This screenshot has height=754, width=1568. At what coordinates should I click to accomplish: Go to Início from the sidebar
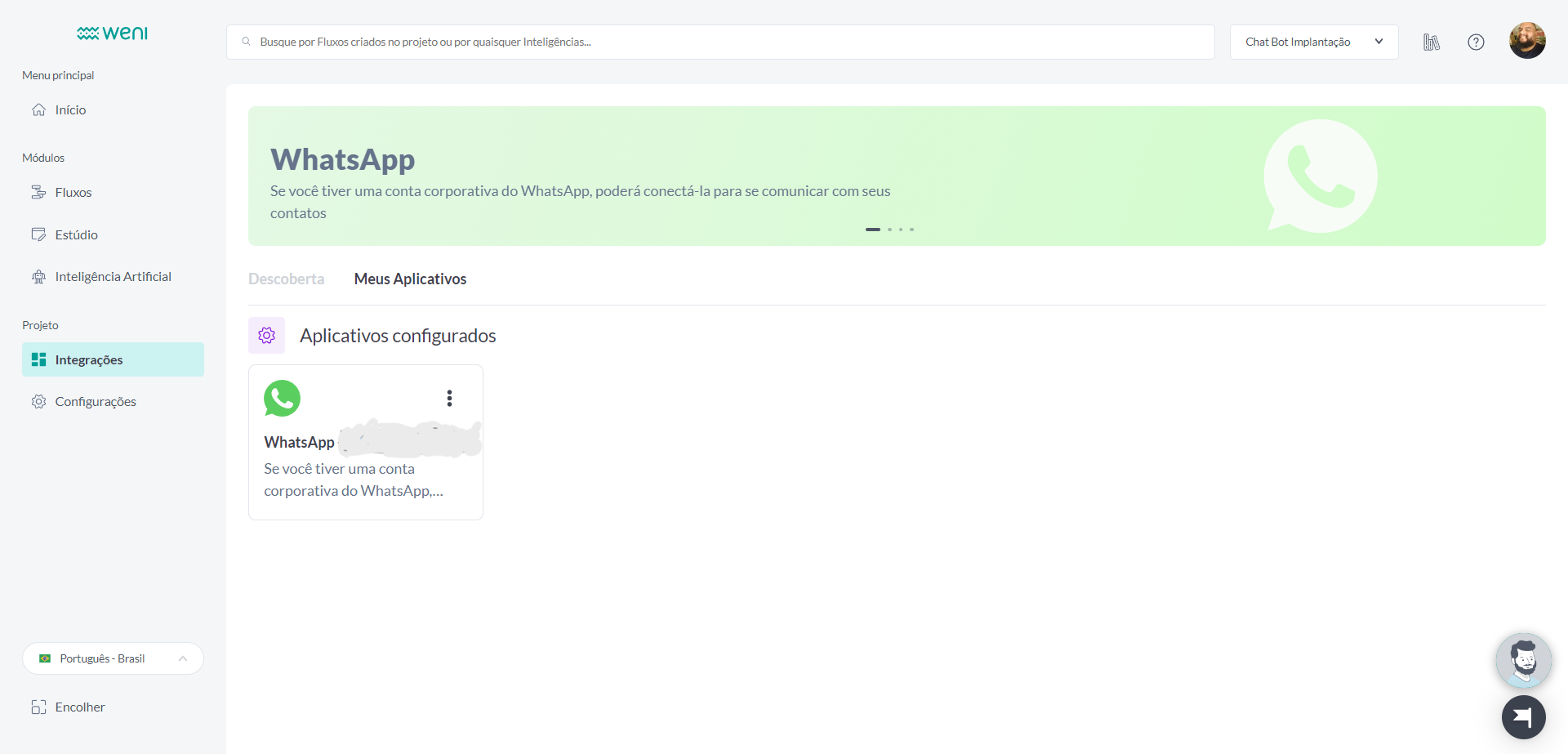[x=69, y=109]
